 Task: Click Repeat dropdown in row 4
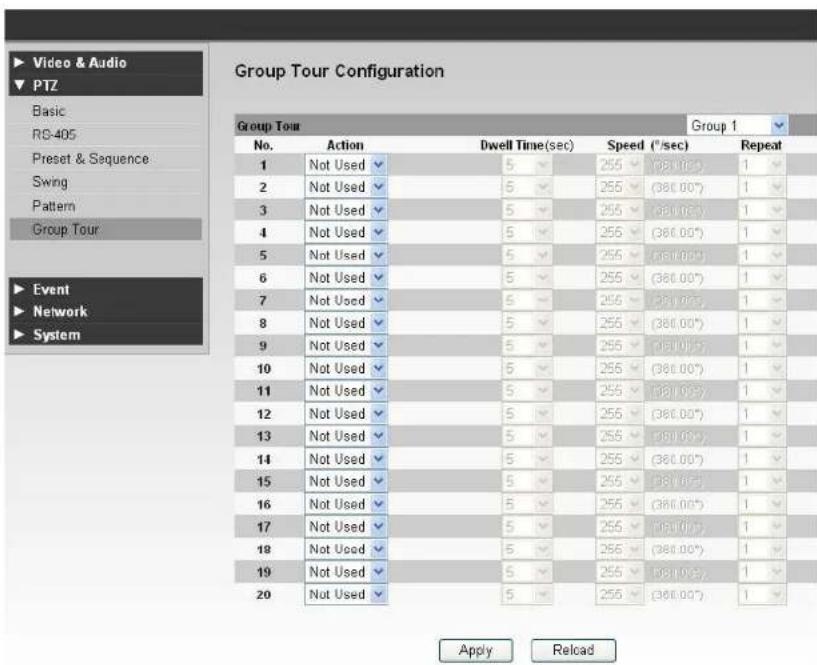(762, 232)
